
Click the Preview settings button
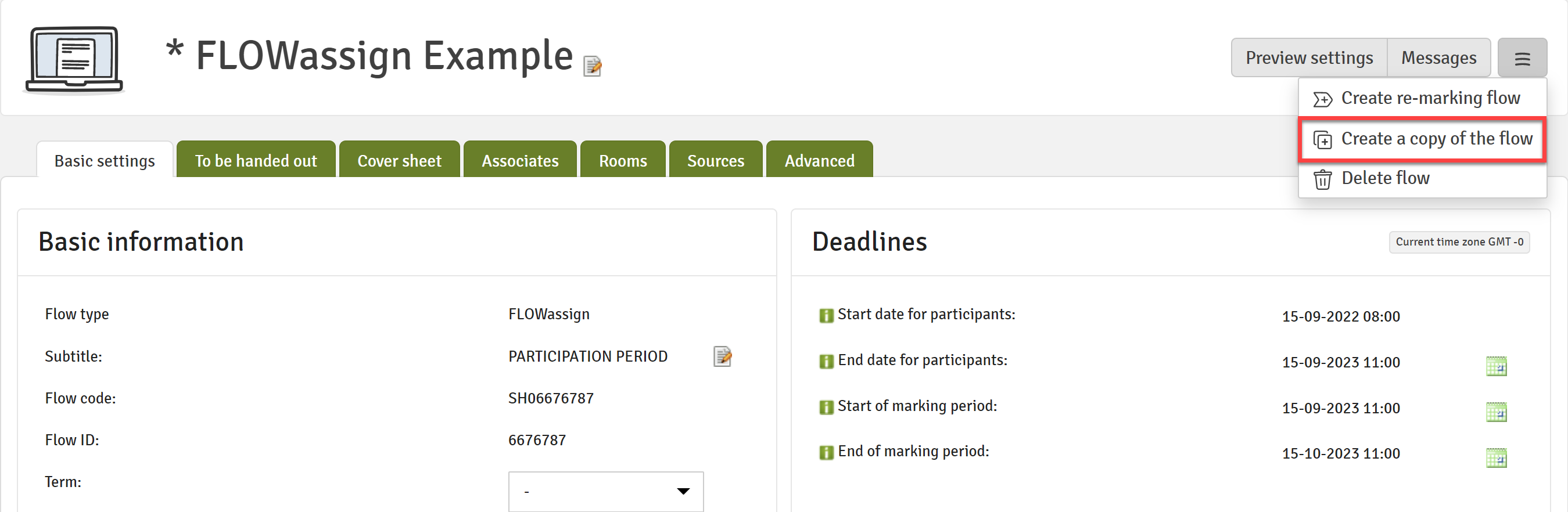tap(1309, 58)
